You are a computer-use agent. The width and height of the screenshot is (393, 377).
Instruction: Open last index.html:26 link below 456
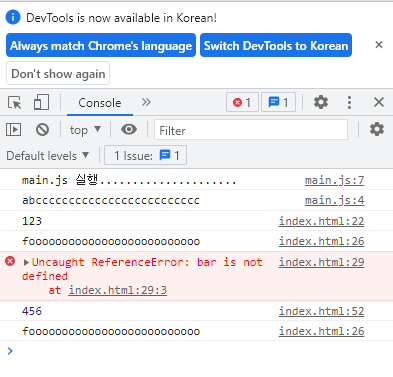tap(321, 331)
